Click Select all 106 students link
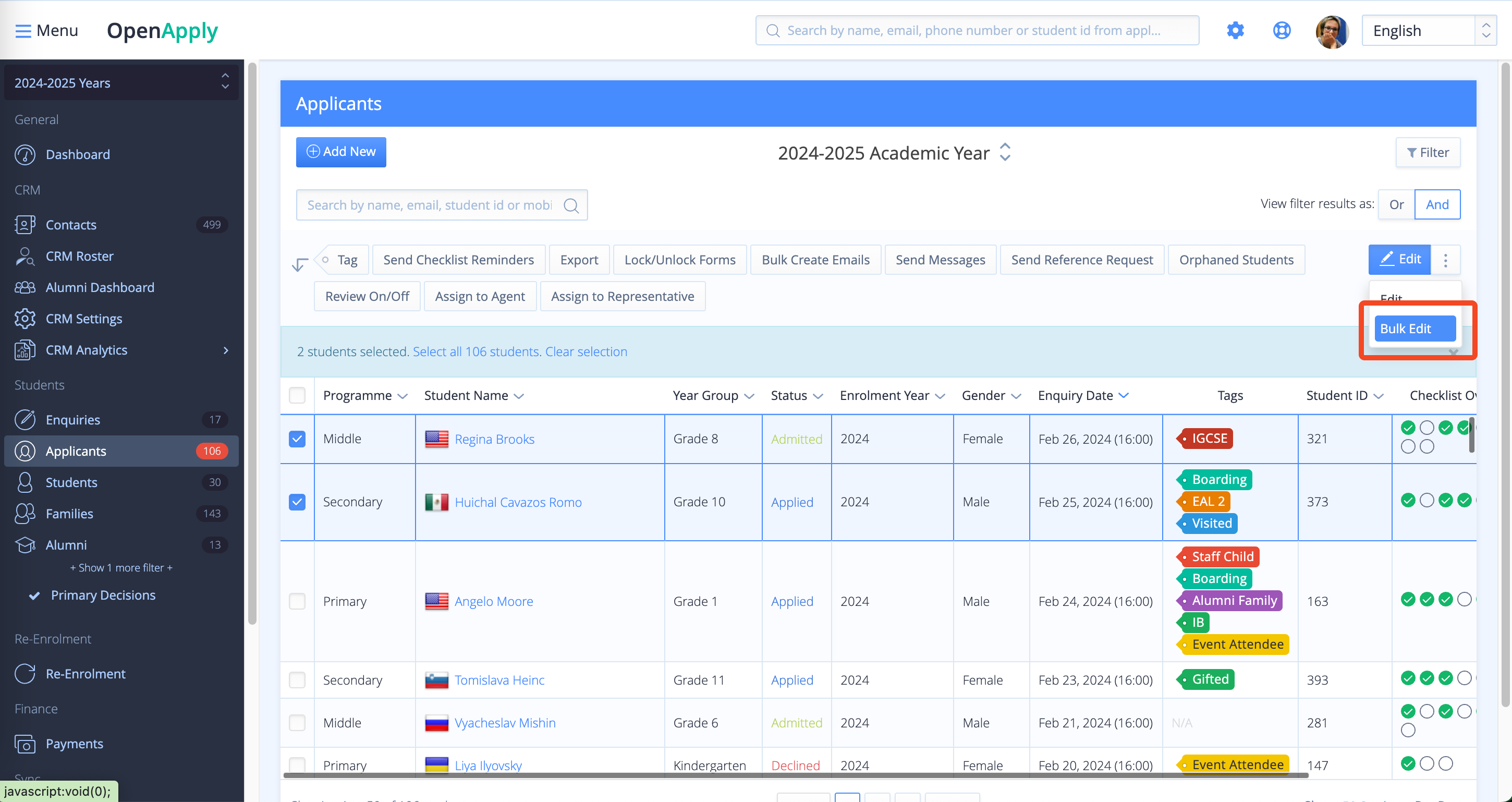Image resolution: width=1512 pixels, height=802 pixels. pyautogui.click(x=477, y=351)
